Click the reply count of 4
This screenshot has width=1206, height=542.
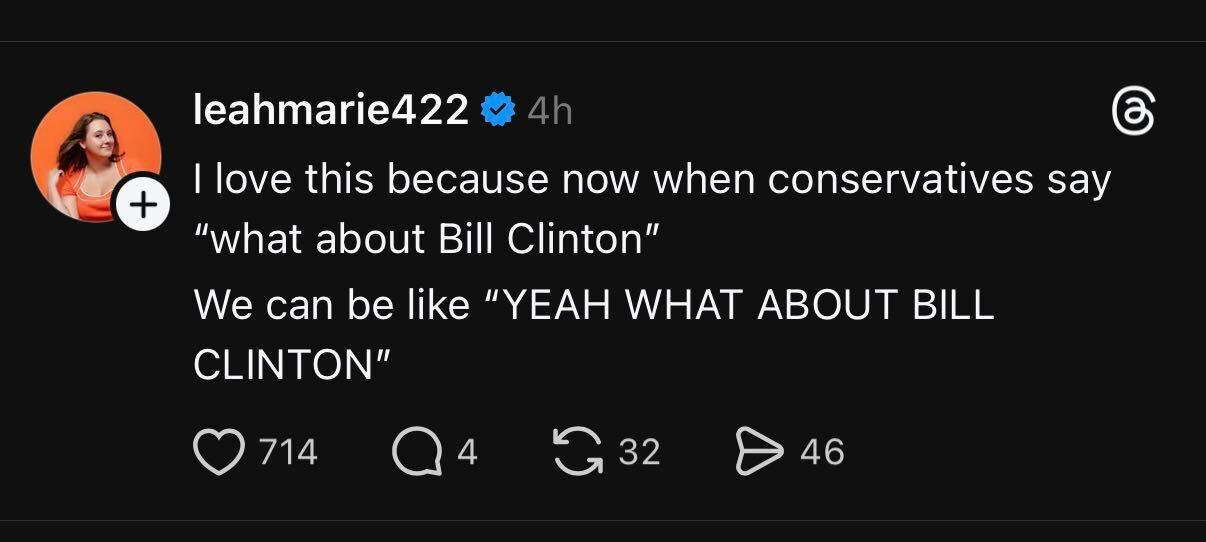click(x=467, y=452)
